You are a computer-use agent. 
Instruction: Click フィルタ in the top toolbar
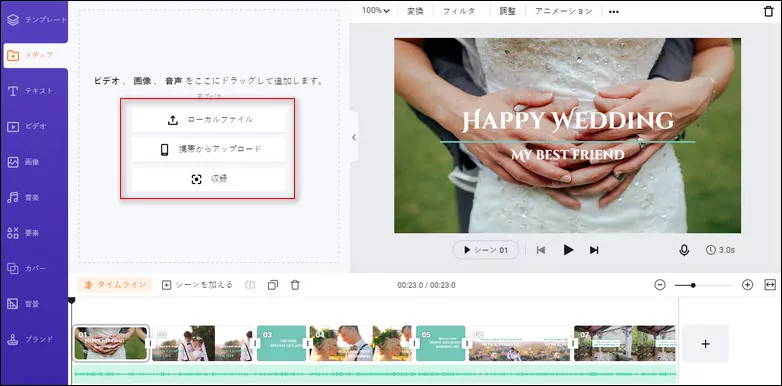459,11
